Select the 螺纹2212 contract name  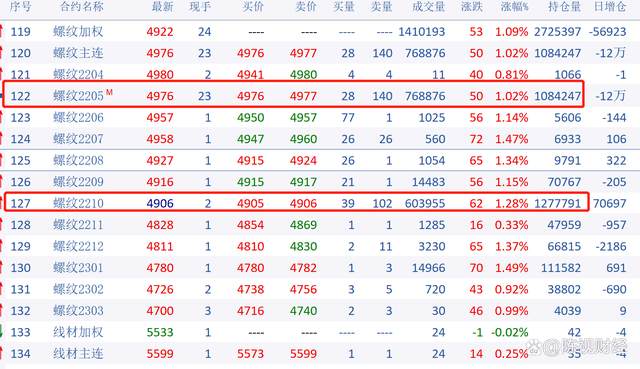[x=78, y=247]
